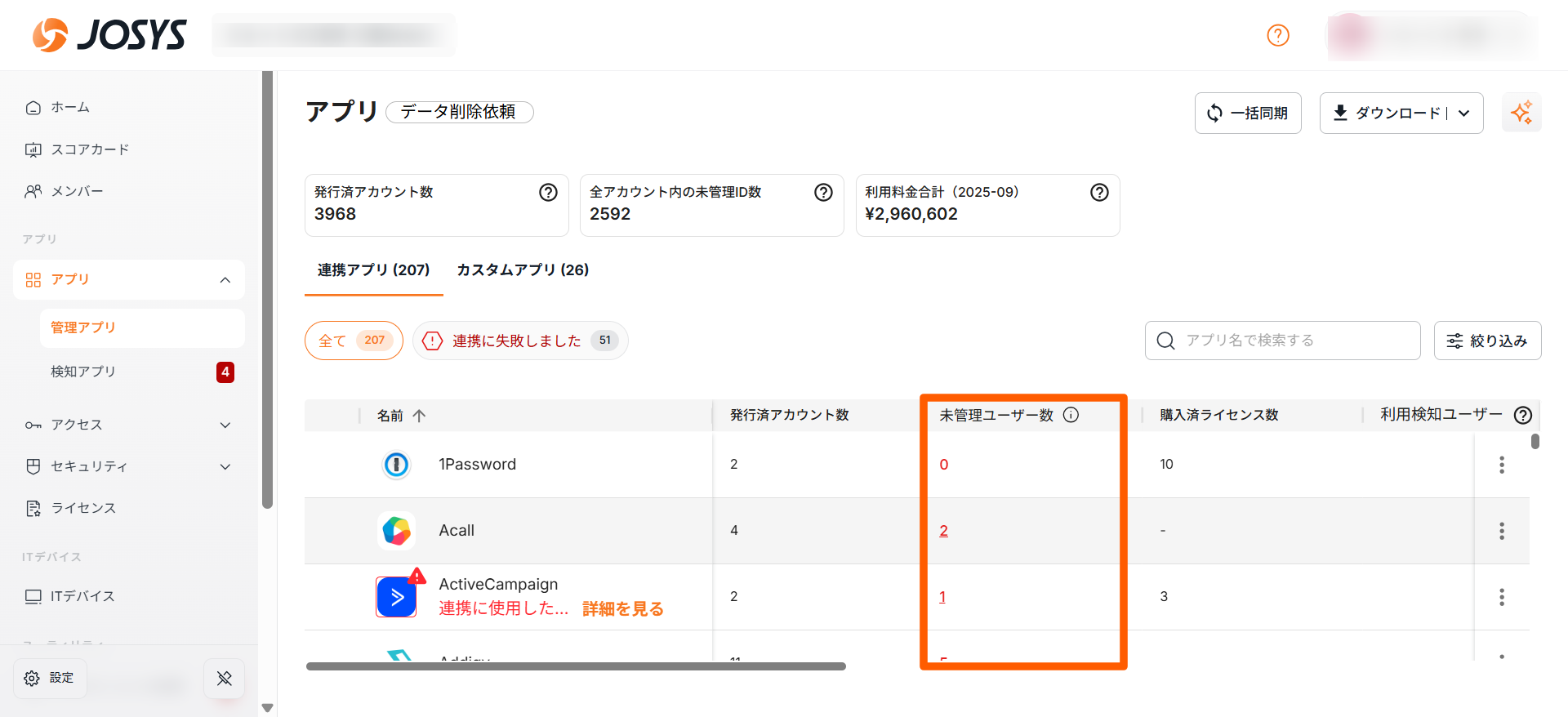The height and width of the screenshot is (717, 1568).
Task: Open three-dot menu for Acall row
Action: 1501,531
